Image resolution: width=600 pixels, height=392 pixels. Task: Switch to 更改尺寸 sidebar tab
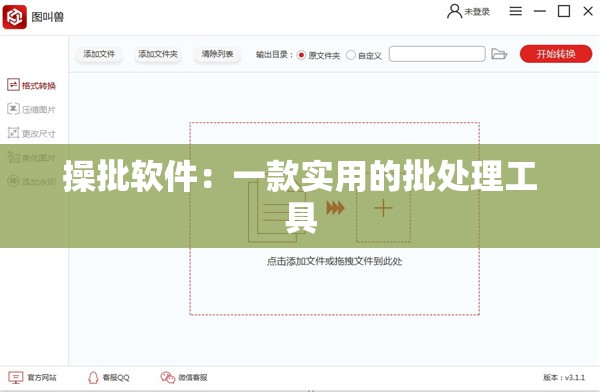tap(31, 133)
